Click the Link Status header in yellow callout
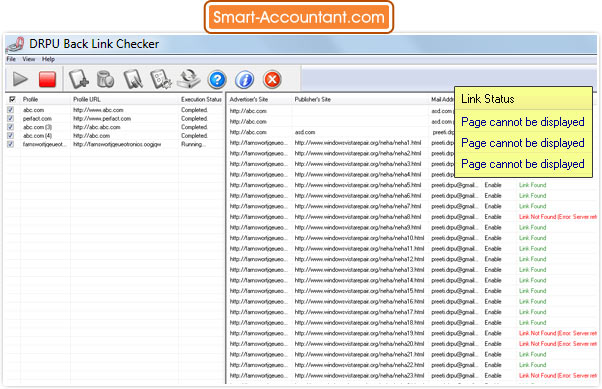 point(488,99)
